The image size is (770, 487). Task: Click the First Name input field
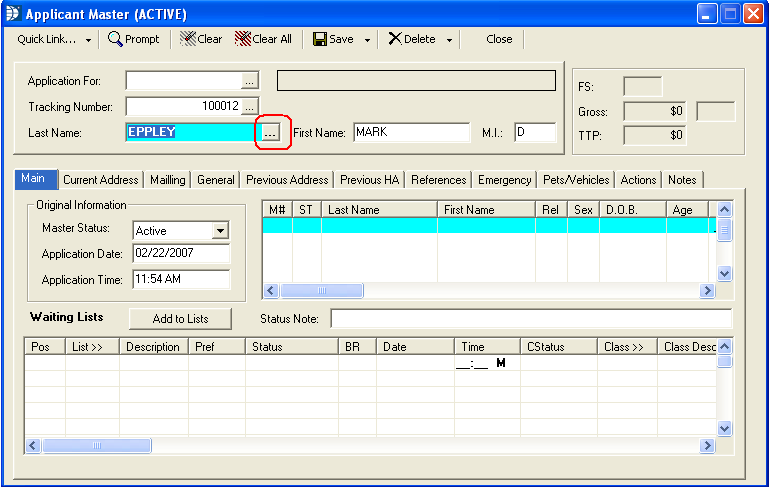[411, 133]
